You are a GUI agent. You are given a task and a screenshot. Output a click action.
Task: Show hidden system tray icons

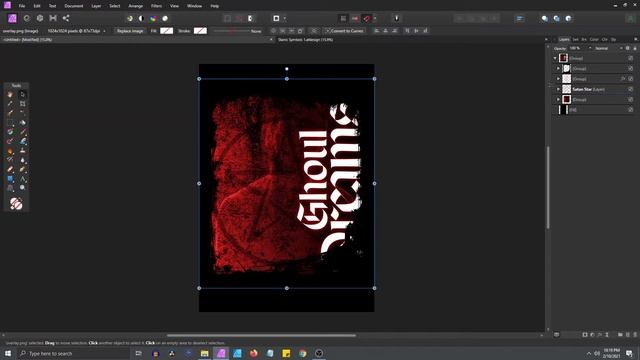click(x=589, y=353)
